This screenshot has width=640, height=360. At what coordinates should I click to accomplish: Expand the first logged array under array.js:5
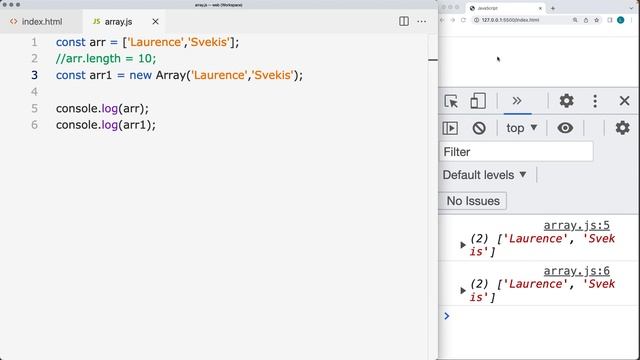(462, 245)
